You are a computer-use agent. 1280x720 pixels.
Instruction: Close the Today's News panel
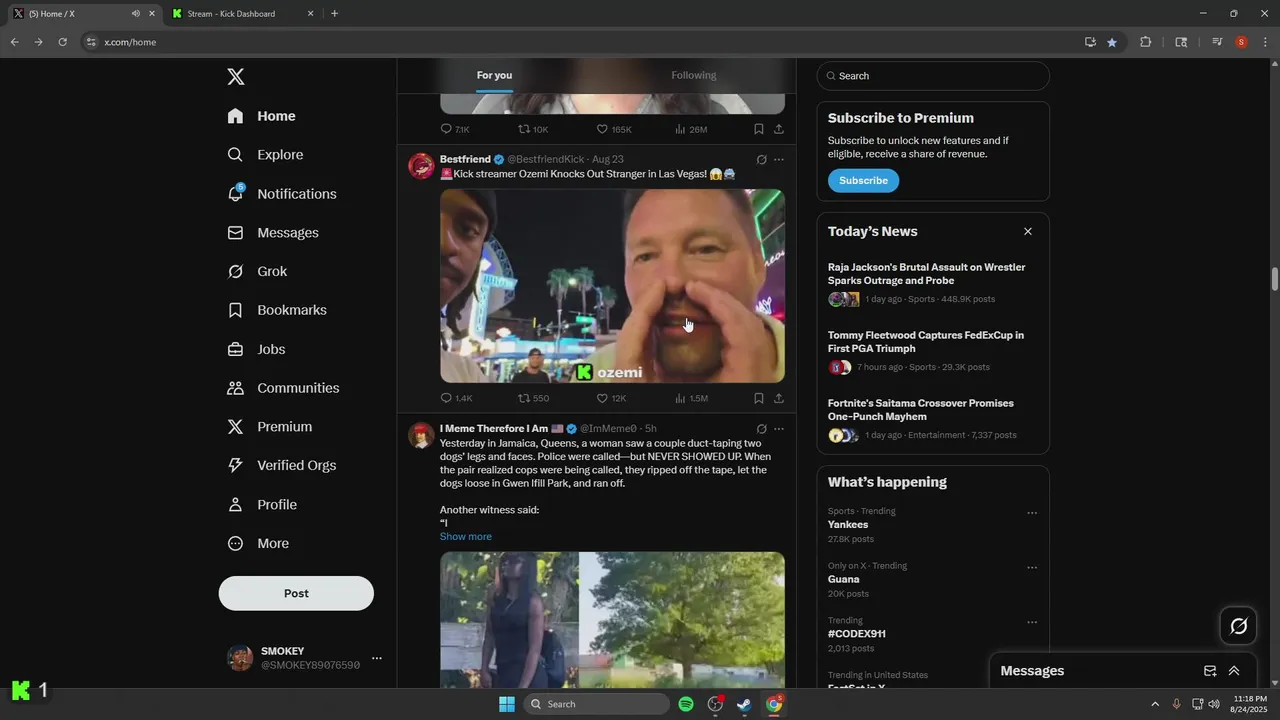1027,231
